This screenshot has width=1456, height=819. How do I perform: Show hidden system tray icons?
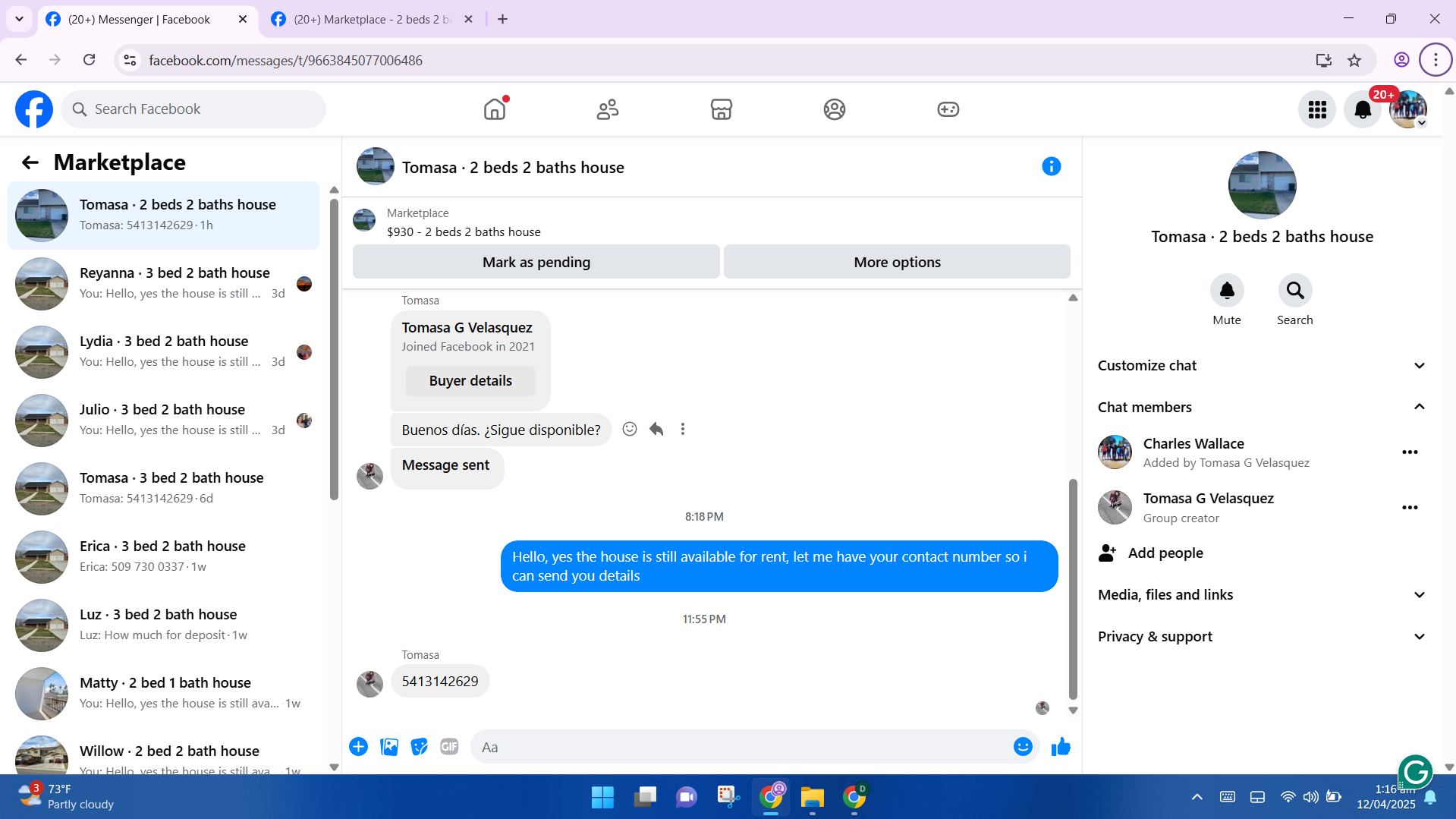(1197, 797)
